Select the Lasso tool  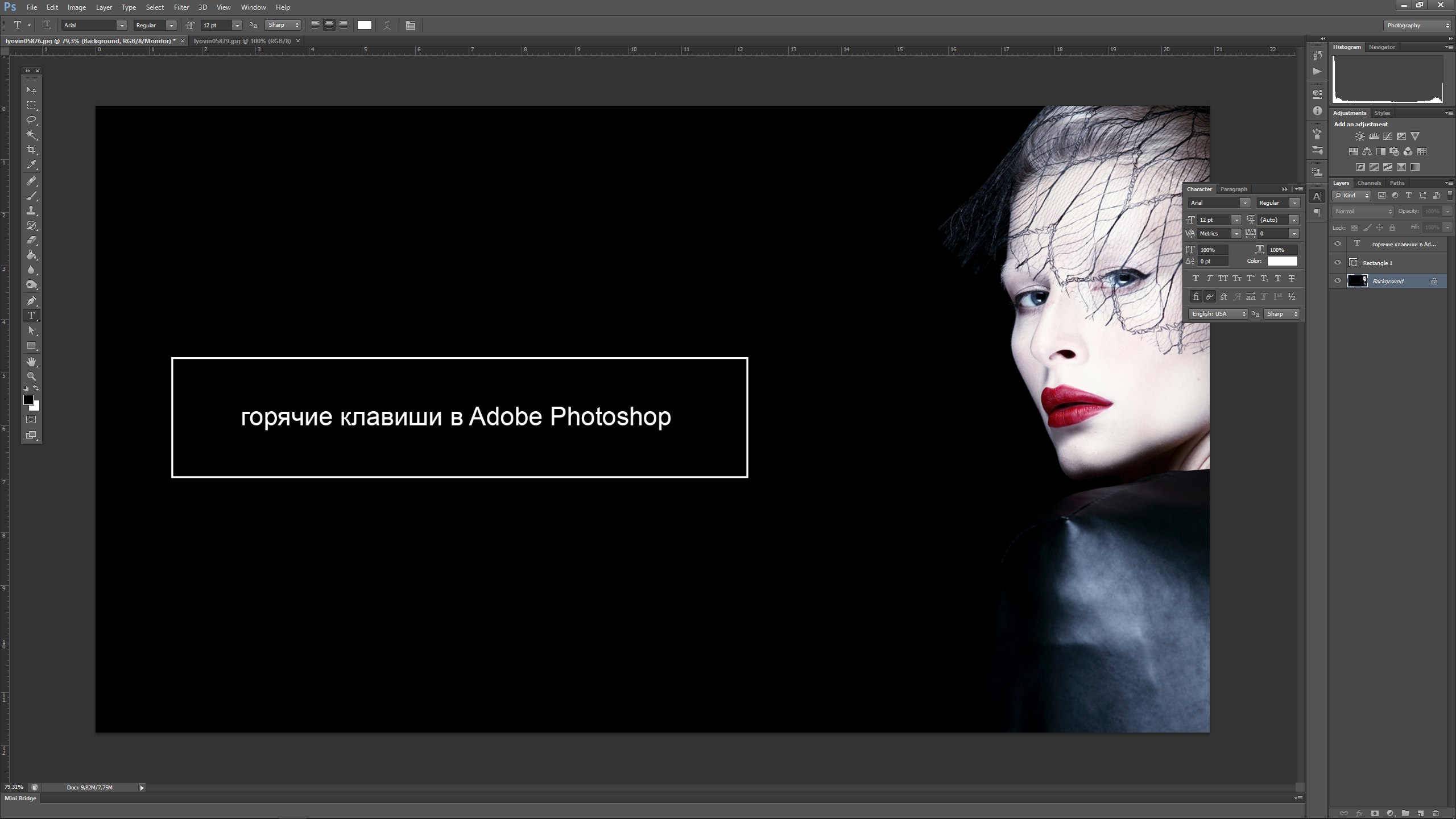click(31, 120)
